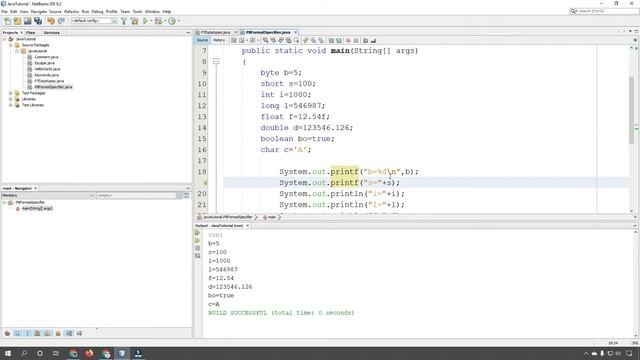Click the Stop square icon in Output
This screenshot has width=640, height=360.
(198, 248)
